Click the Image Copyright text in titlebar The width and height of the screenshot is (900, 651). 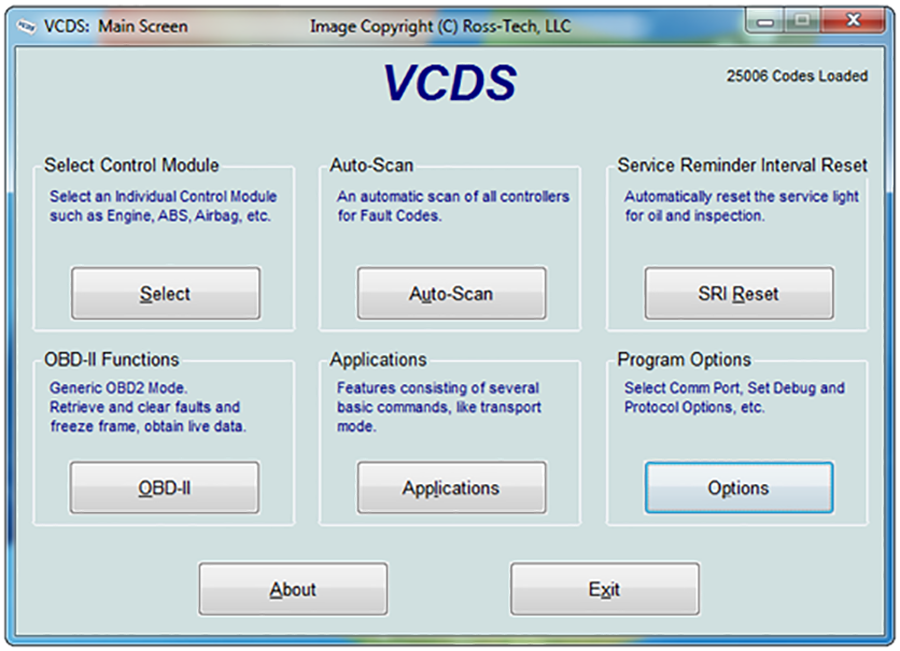(x=440, y=26)
